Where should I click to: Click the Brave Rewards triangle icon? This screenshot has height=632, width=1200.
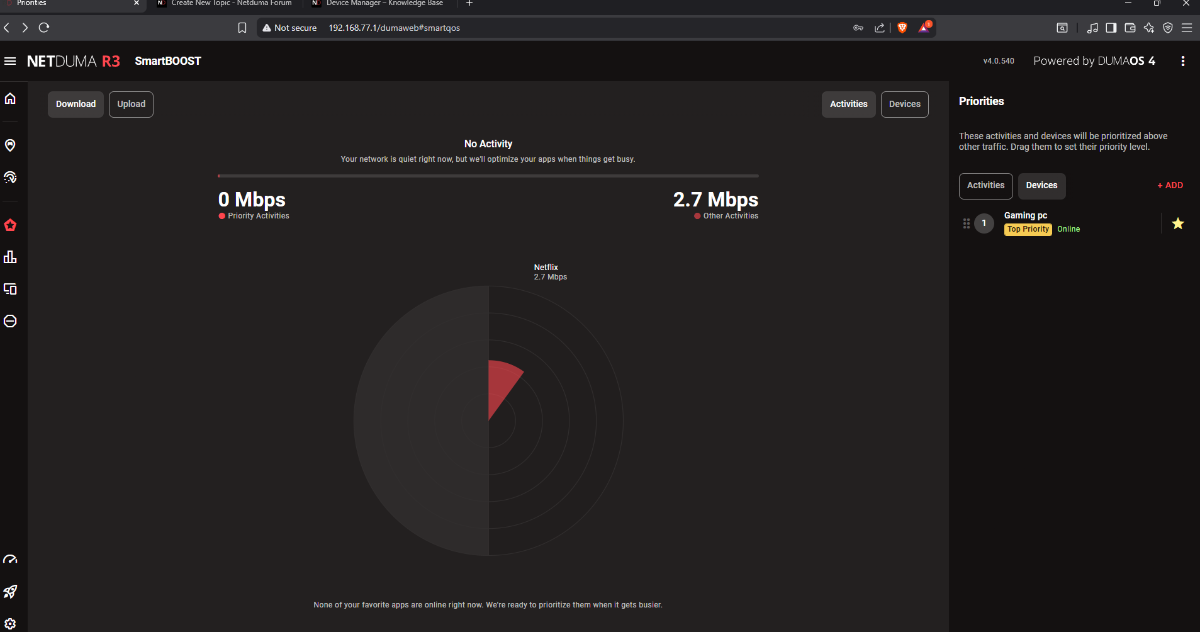click(925, 28)
